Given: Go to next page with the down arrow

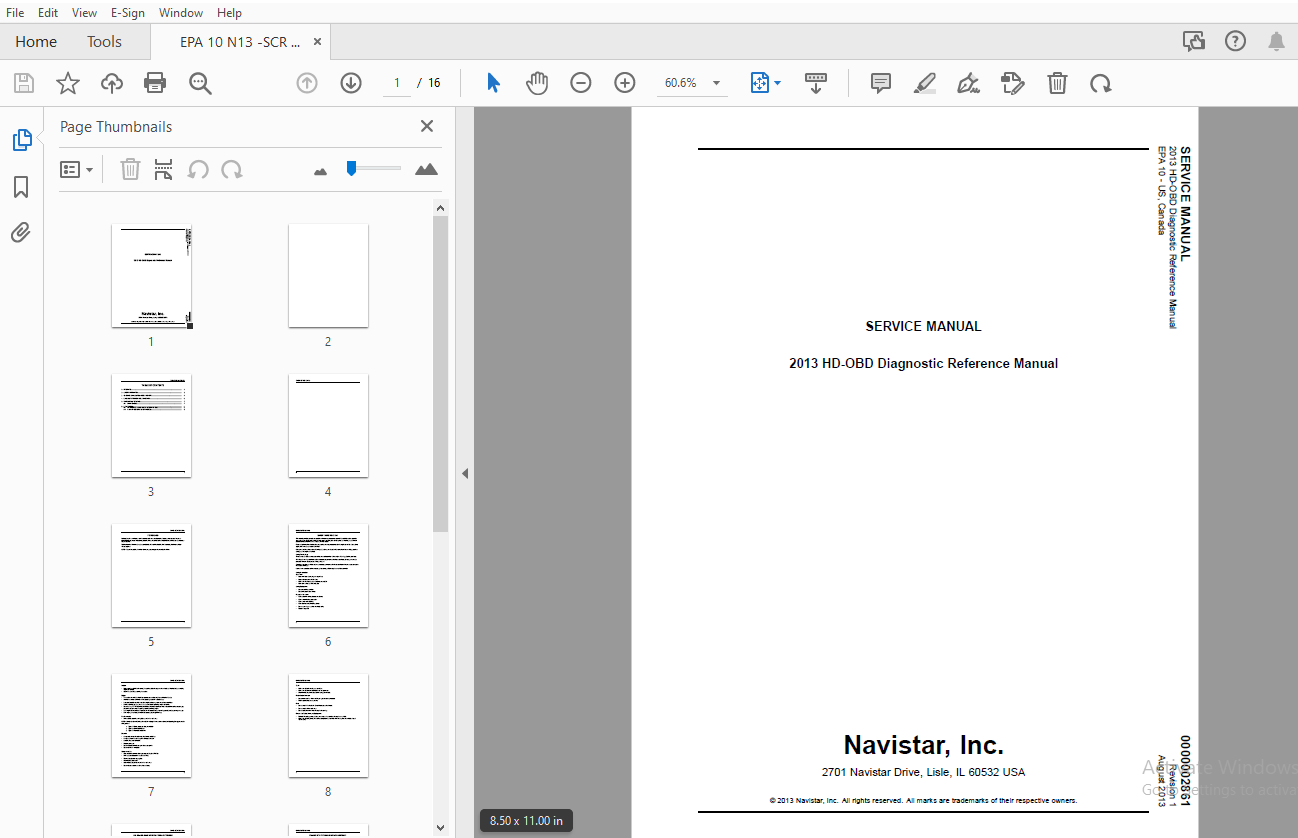Looking at the screenshot, I should pyautogui.click(x=351, y=83).
